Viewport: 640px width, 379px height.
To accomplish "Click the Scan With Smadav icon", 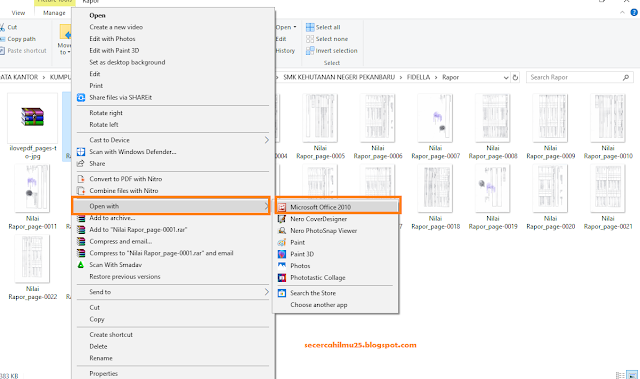I will [x=81, y=265].
